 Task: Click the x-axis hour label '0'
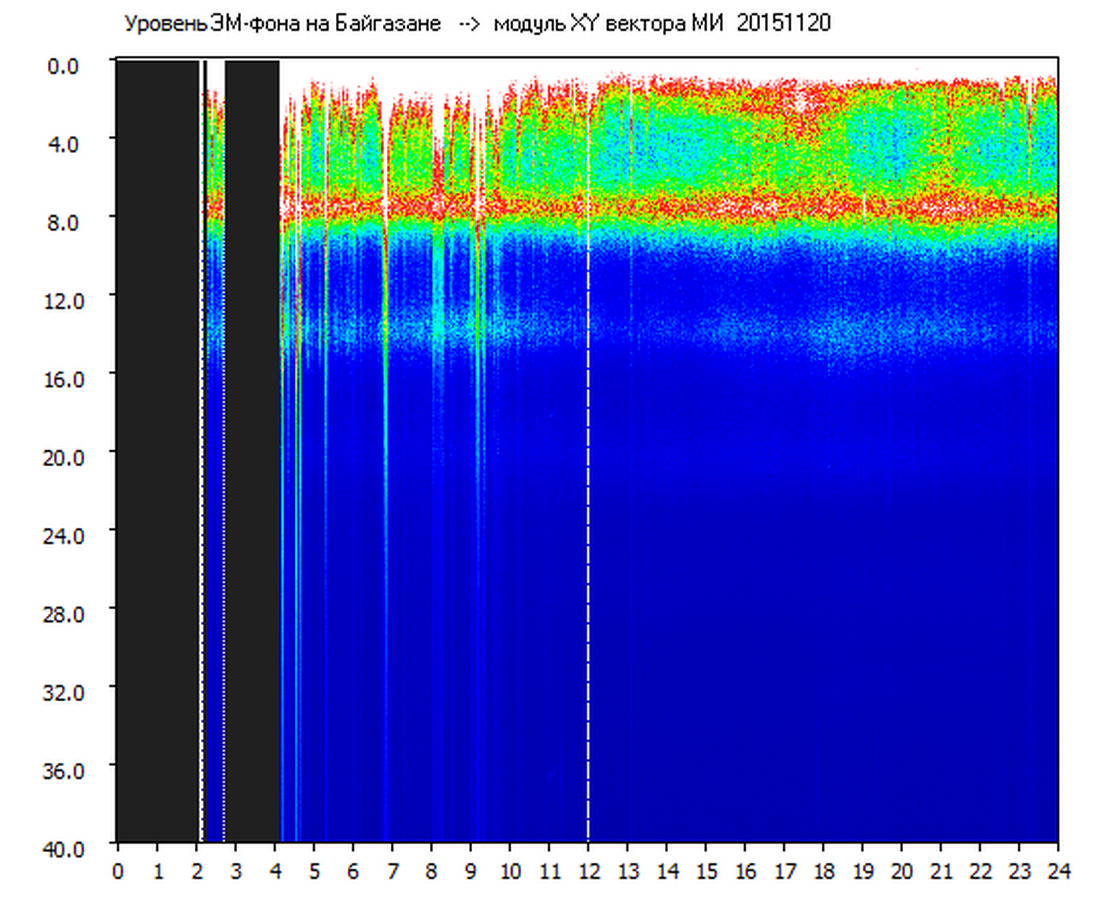[117, 871]
